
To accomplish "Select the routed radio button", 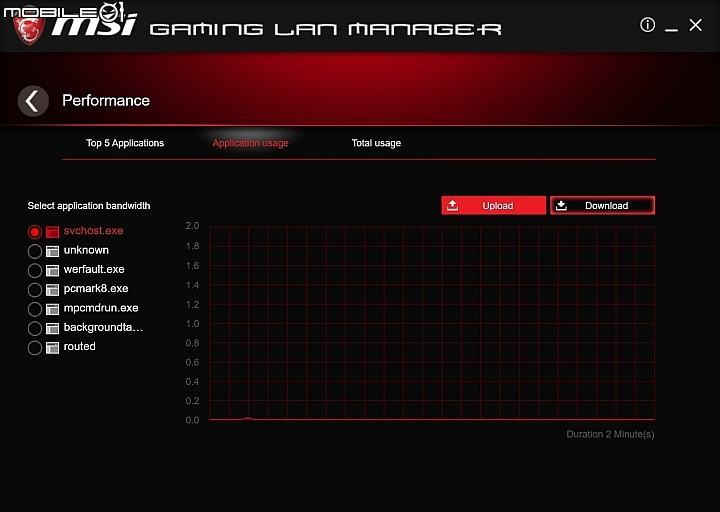I will point(34,348).
